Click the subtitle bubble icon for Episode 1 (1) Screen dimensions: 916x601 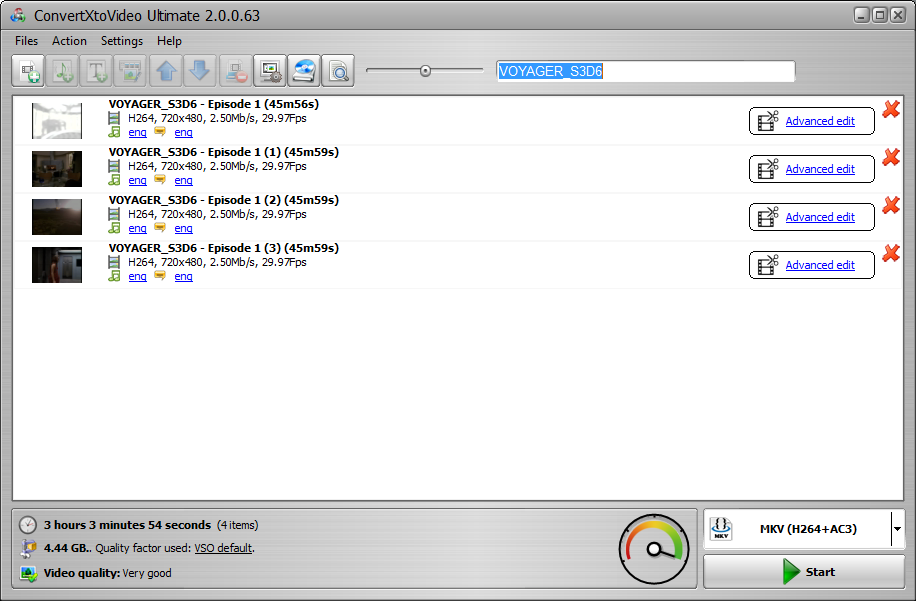pos(159,180)
